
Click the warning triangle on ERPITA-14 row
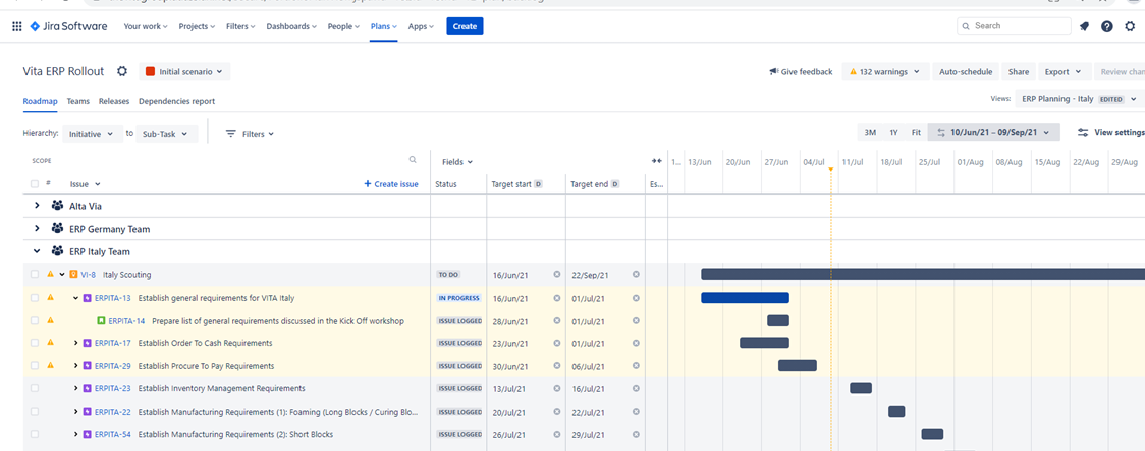click(50, 320)
